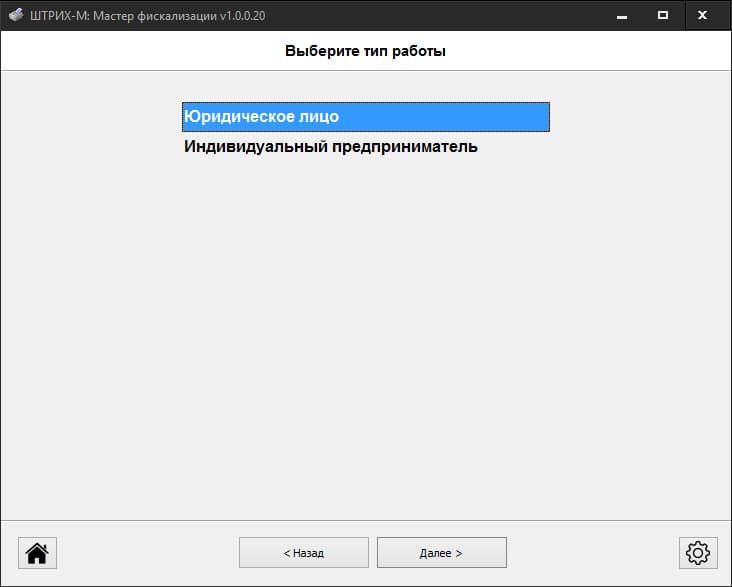Minimize the fiscalization wizard window

tap(621, 15)
